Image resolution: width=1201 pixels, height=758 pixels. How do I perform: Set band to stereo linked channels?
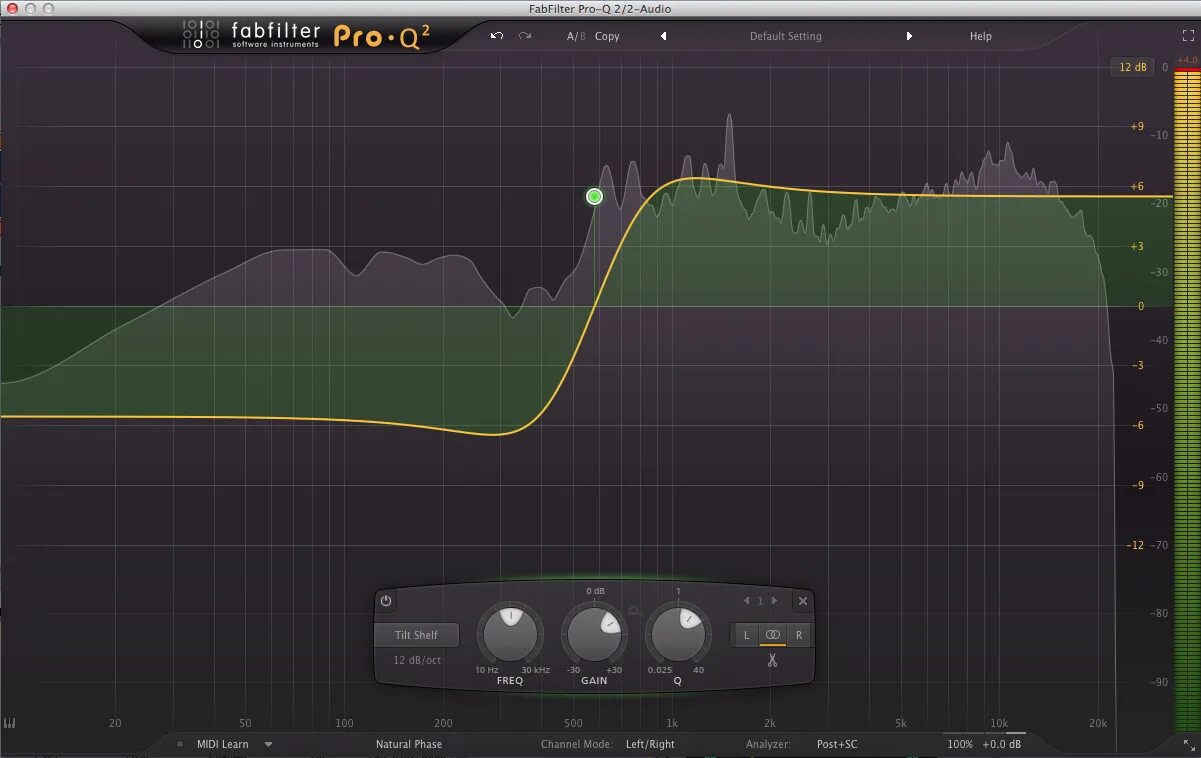tap(772, 635)
